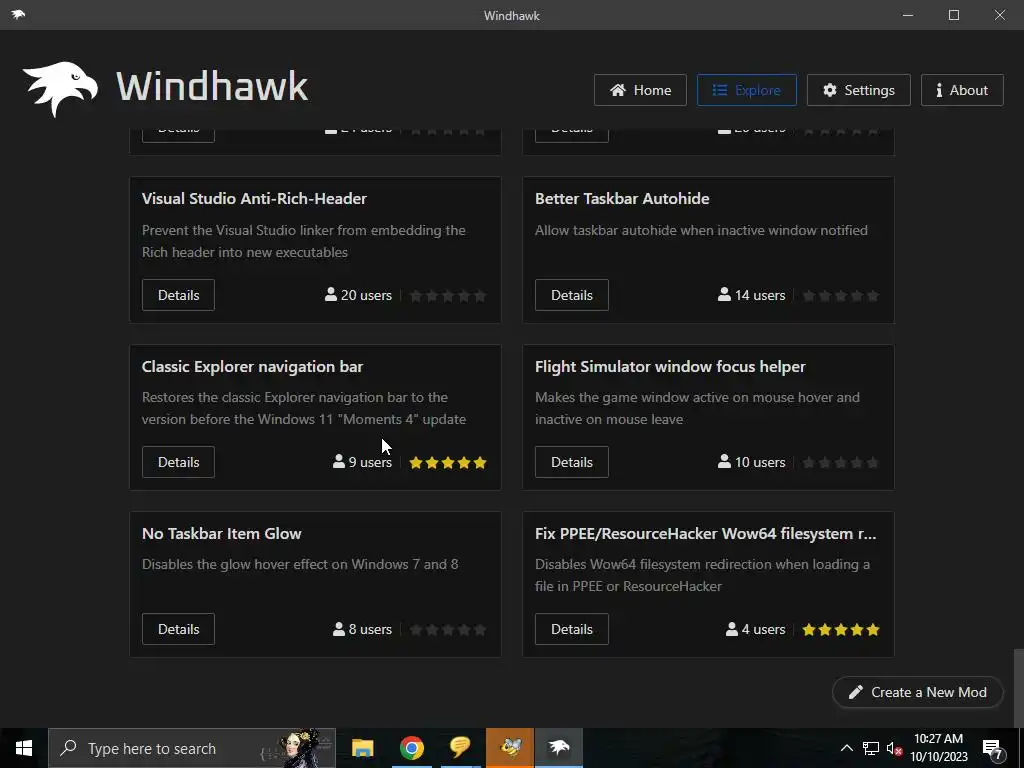This screenshot has width=1024, height=768.
Task: Click user icon beside 4 users
Action: pyautogui.click(x=732, y=630)
